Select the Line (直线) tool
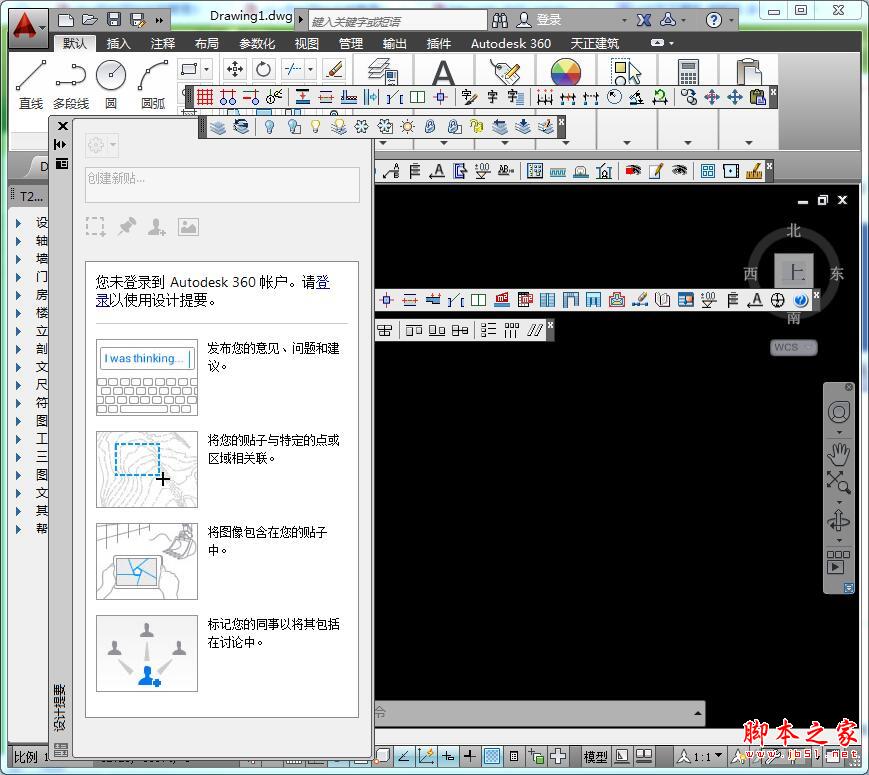Viewport: 869px width, 775px height. coord(31,83)
